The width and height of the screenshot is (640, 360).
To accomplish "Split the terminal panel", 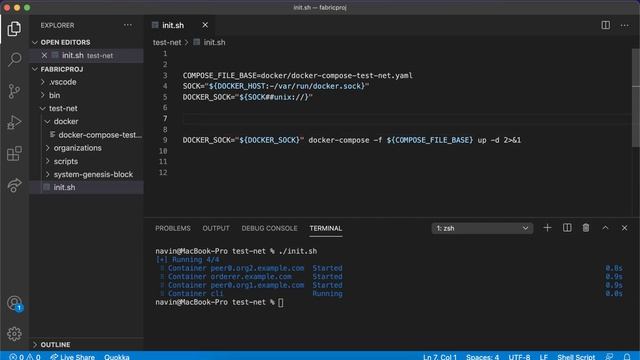I will click(x=567, y=228).
